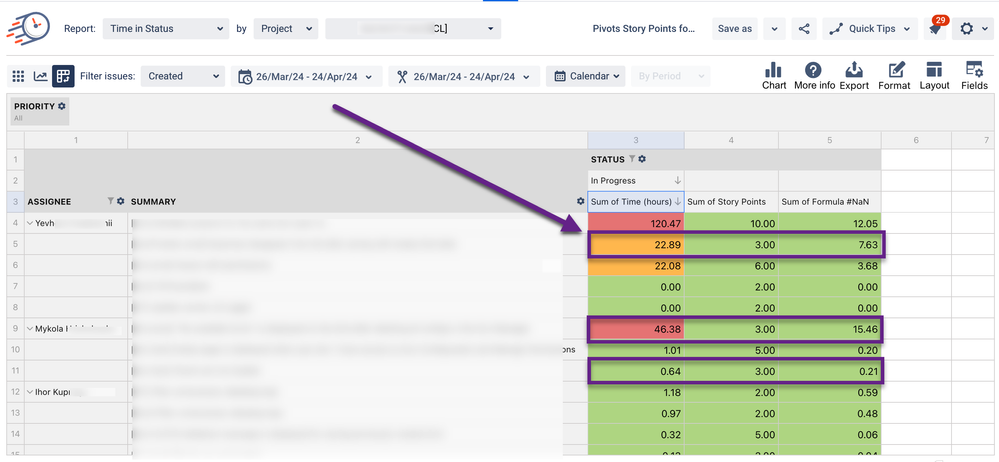The height and width of the screenshot is (462, 999).
Task: Click the share icon
Action: 805,29
